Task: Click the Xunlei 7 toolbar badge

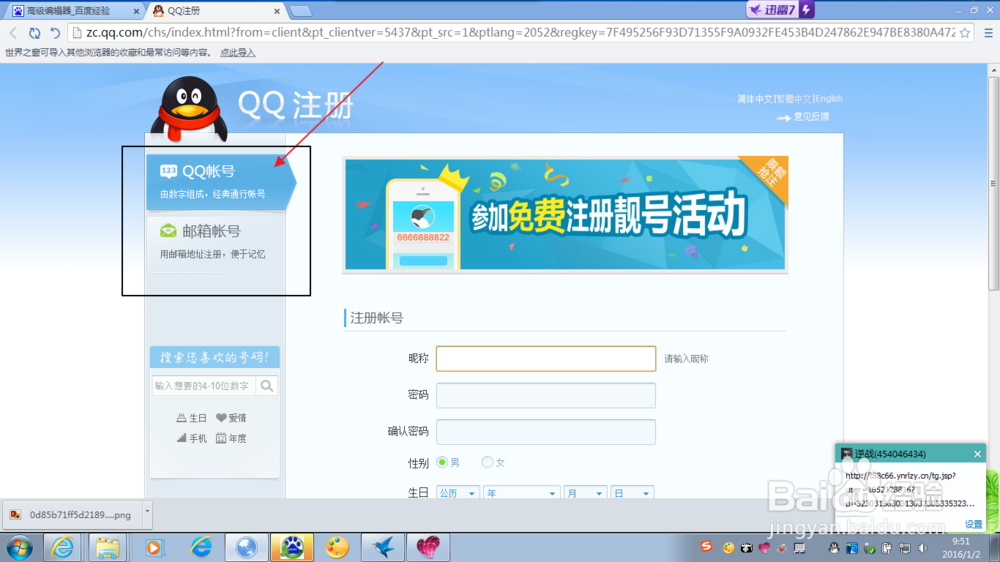Action: pyautogui.click(x=781, y=10)
